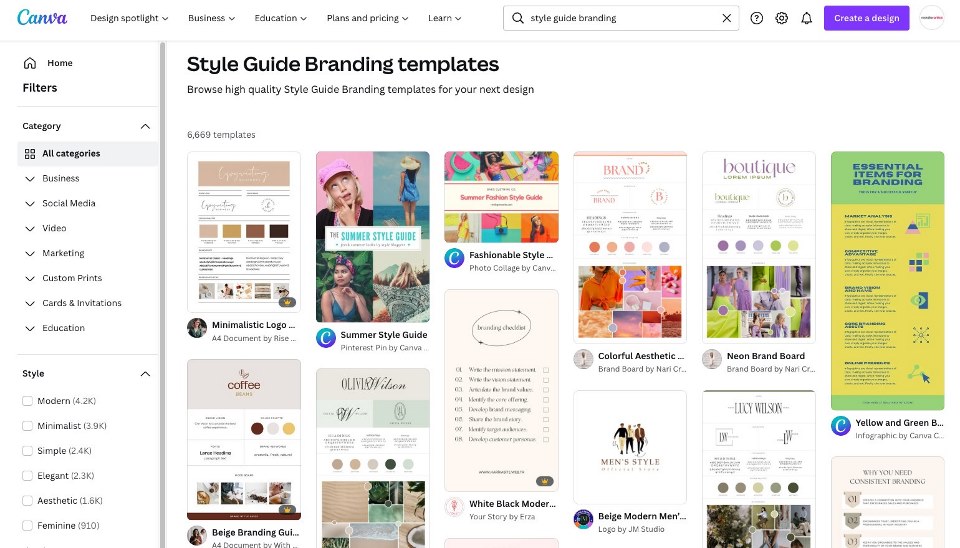Click the All categories grid icon

30,154
